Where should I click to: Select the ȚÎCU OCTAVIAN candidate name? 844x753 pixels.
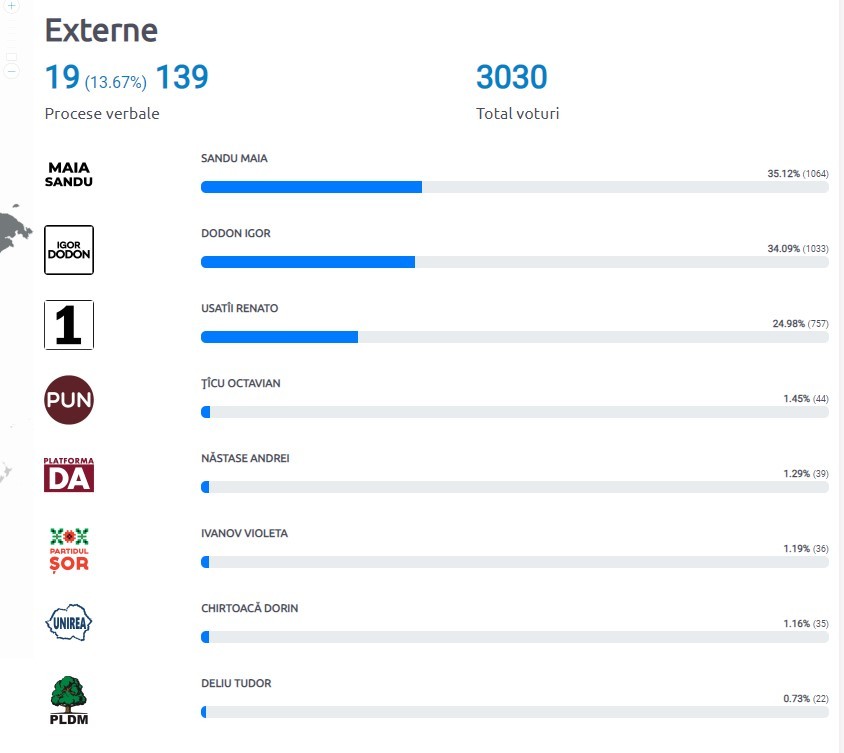coord(241,383)
